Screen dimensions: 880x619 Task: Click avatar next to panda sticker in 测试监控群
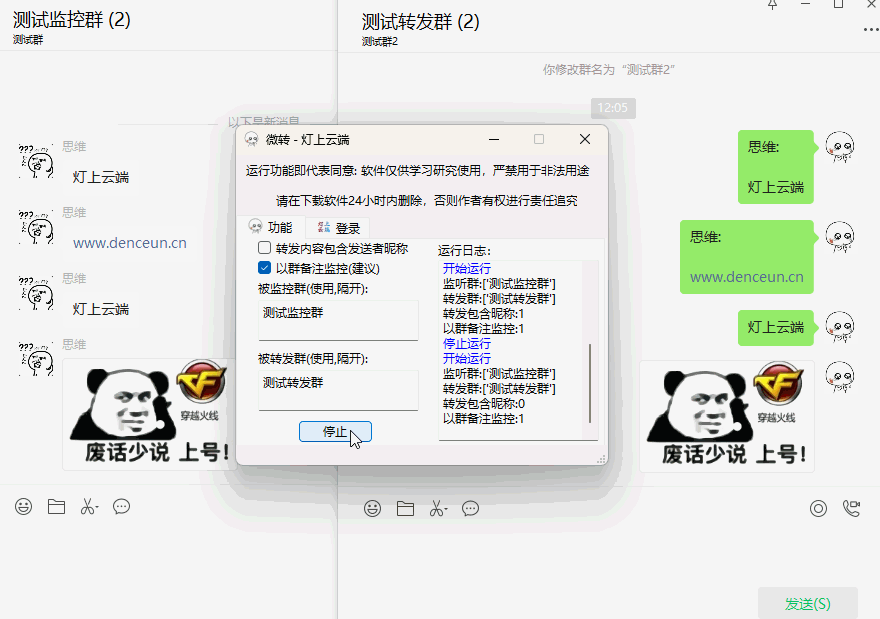point(36,360)
